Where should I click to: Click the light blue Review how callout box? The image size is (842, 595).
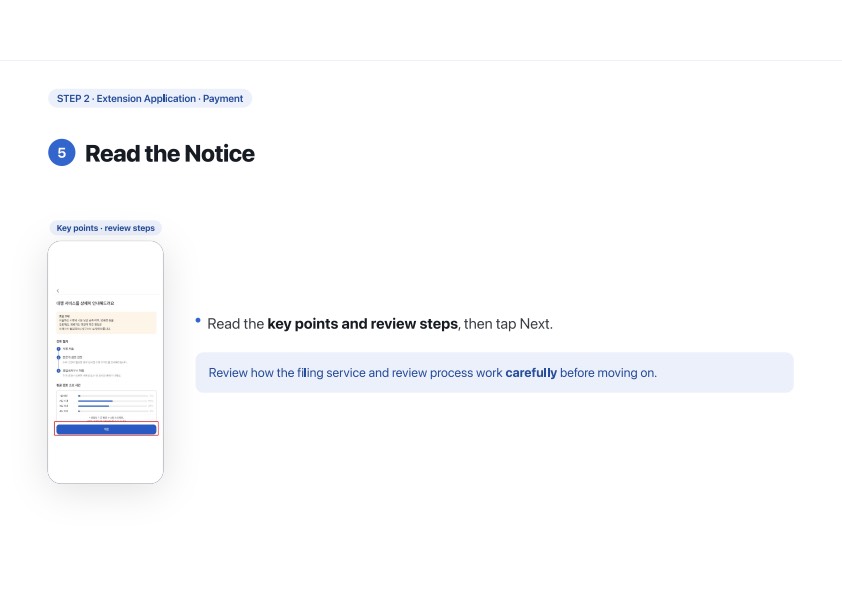point(495,373)
